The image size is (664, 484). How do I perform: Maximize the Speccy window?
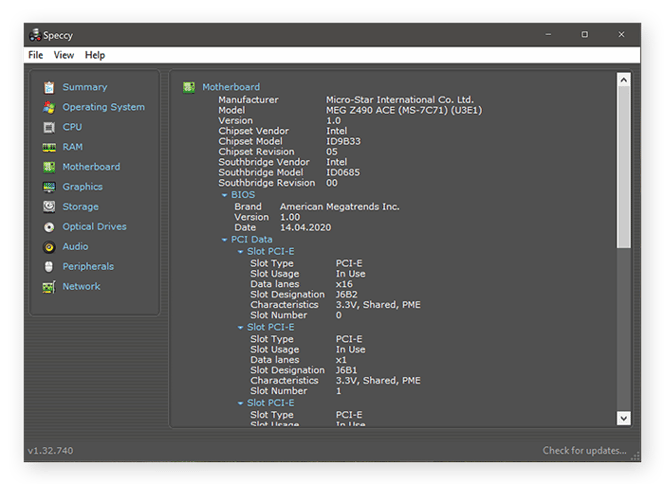pyautogui.click(x=585, y=35)
